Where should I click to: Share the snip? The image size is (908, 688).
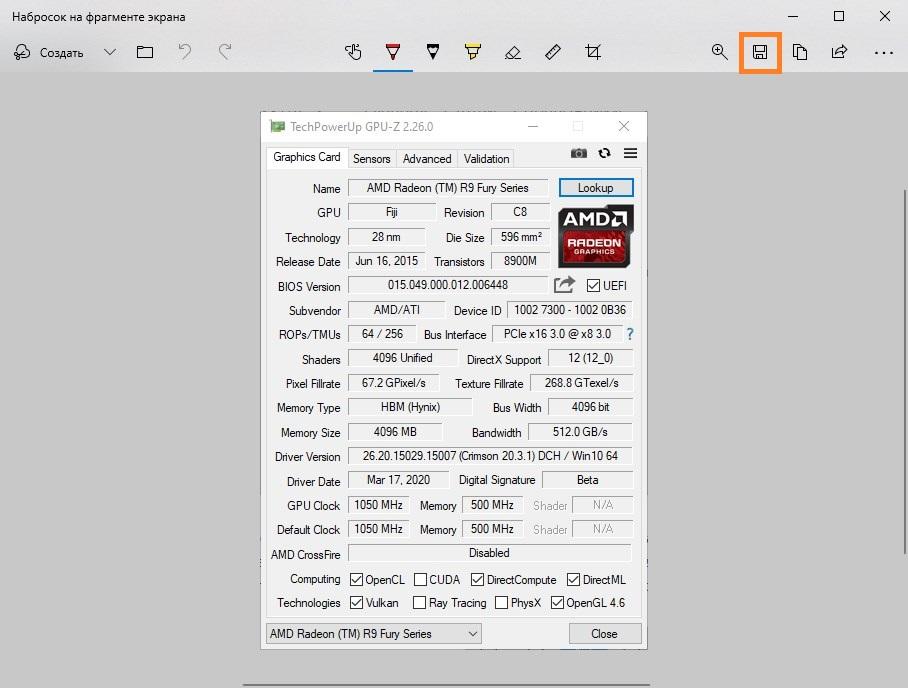tap(840, 52)
